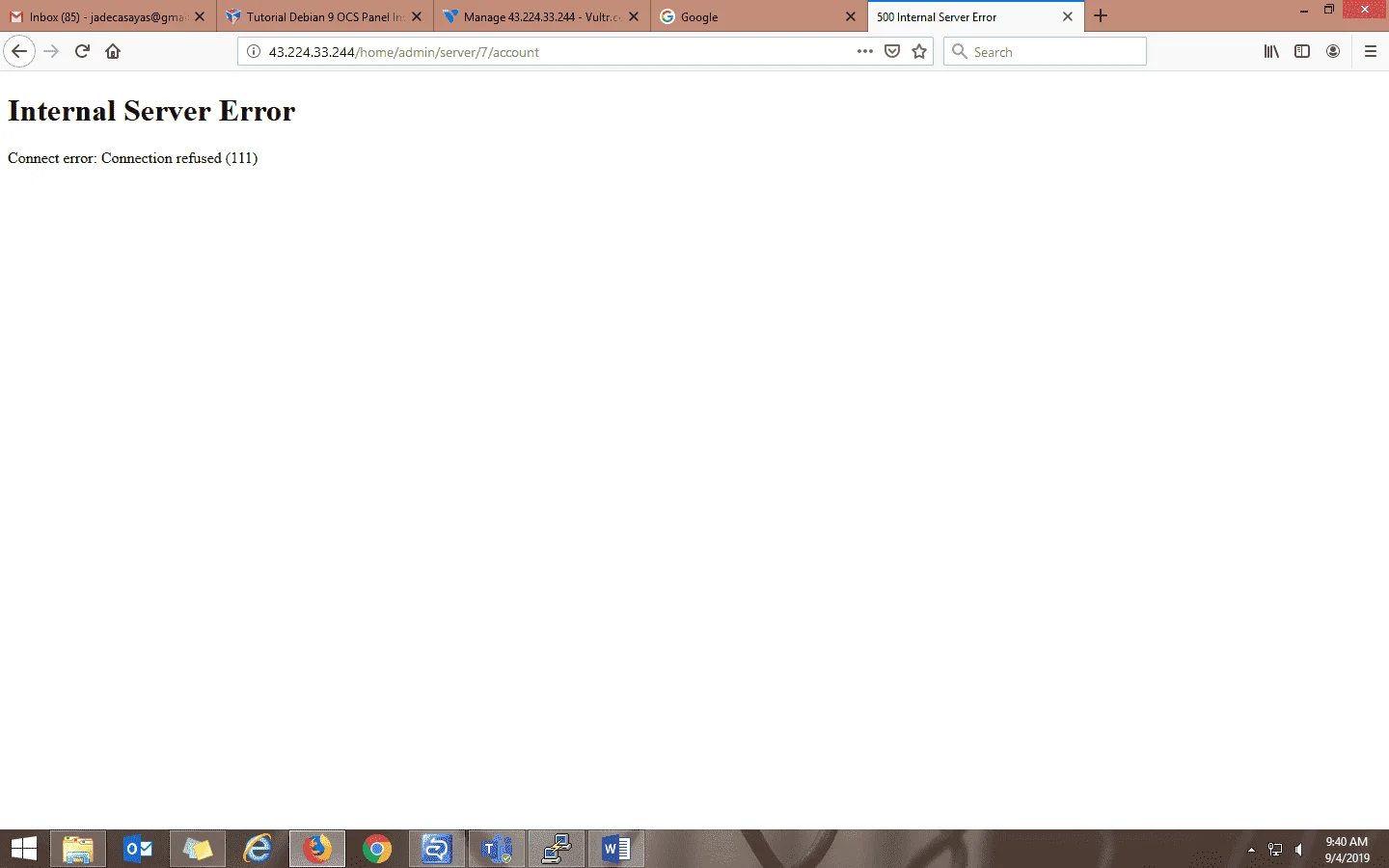Screen dimensions: 1389x868
Task: Close the 500 Internal Server Error tab
Action: (x=1068, y=16)
